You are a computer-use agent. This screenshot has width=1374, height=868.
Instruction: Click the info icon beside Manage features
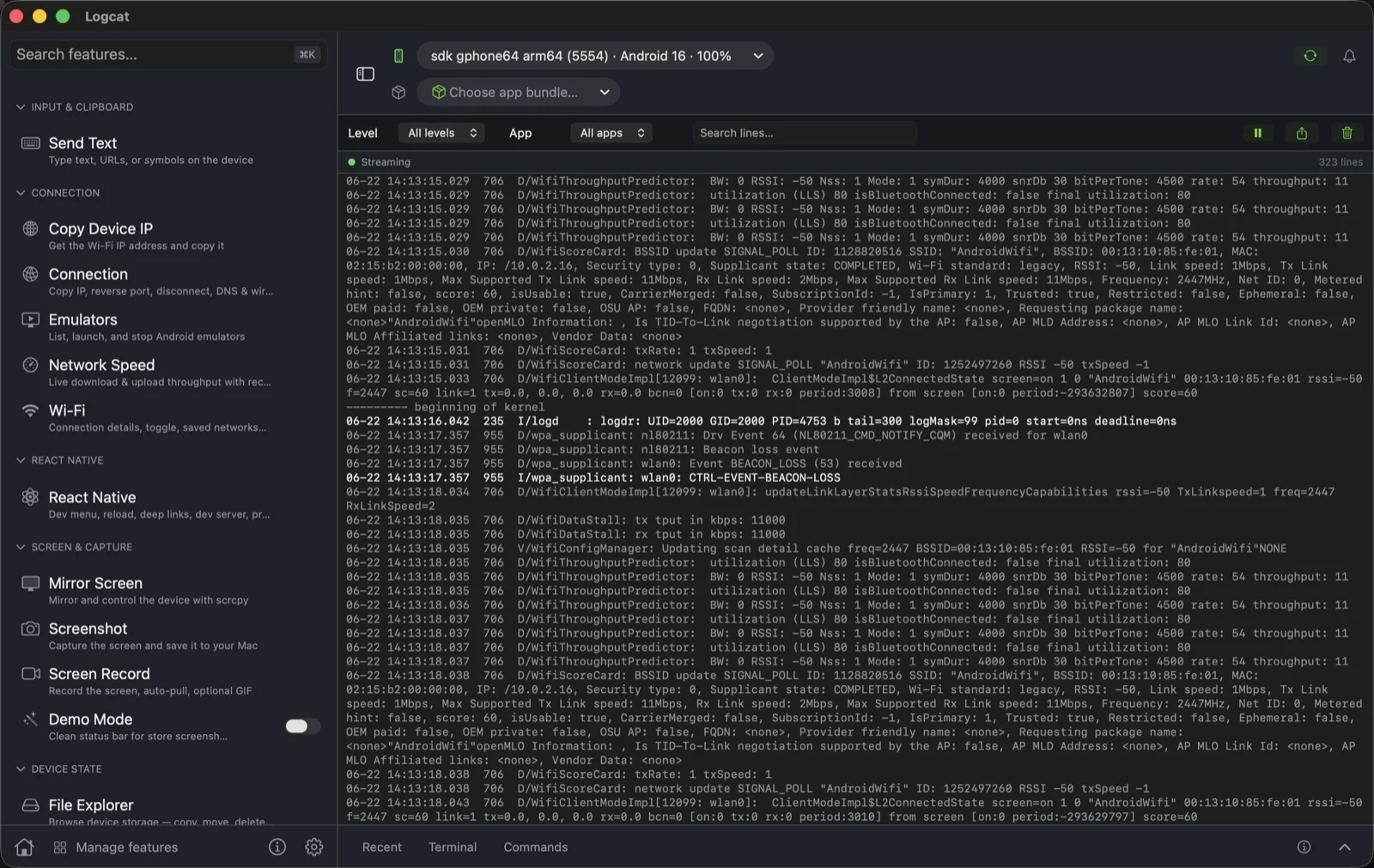tap(277, 847)
